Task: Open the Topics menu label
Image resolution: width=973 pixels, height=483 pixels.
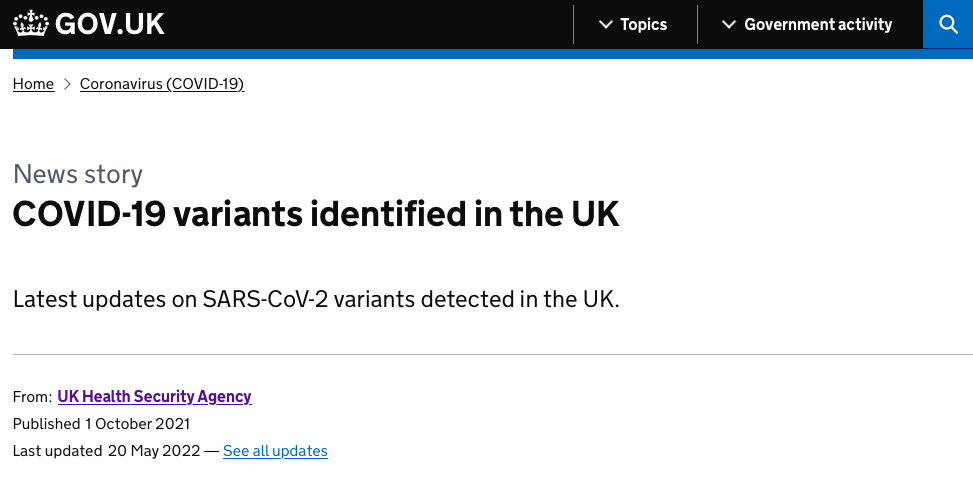Action: [x=643, y=24]
